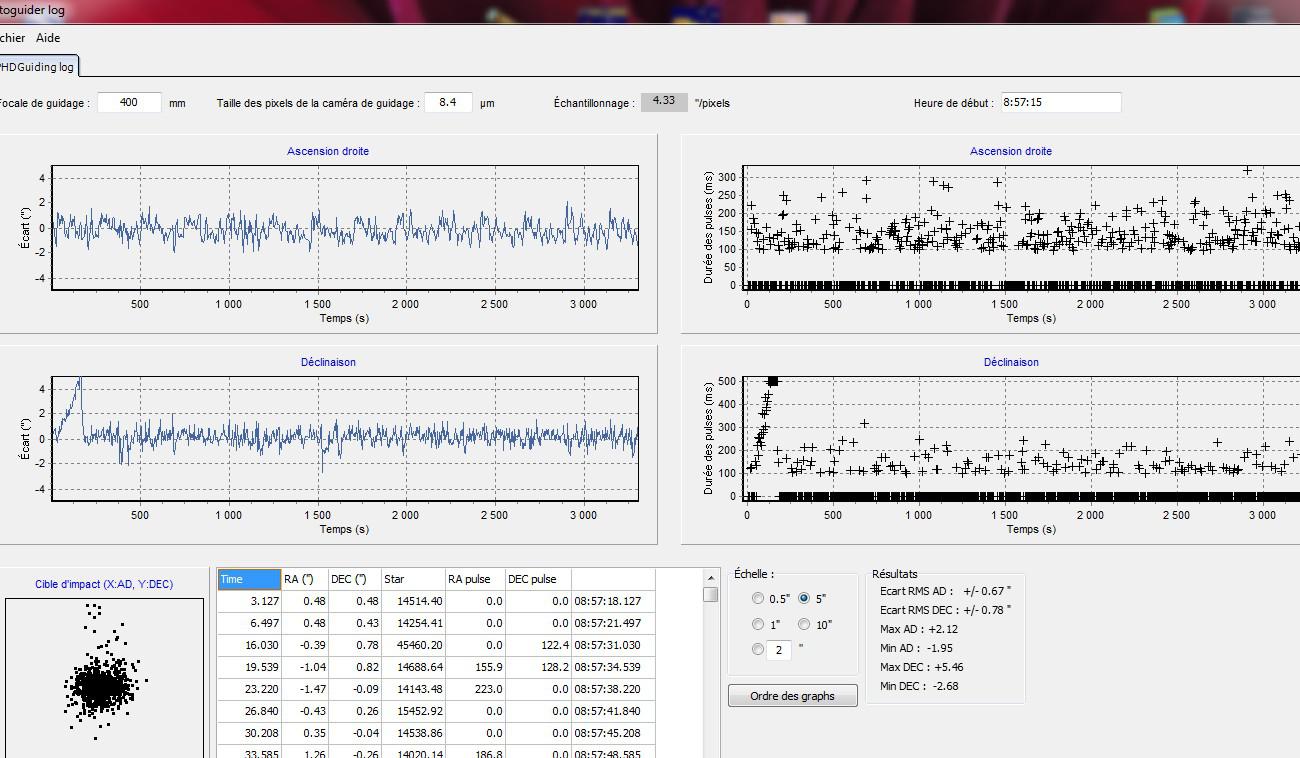
Task: Select the time cell 16.030
Action: click(249, 645)
